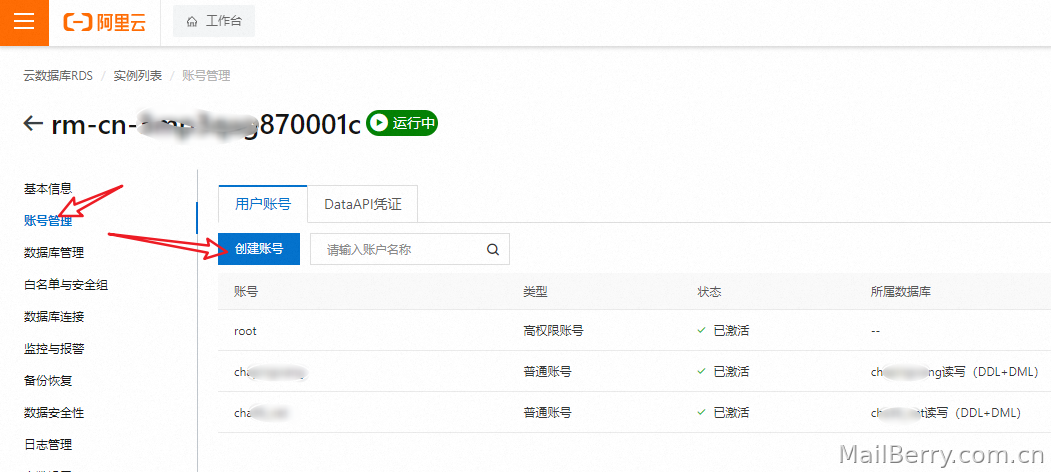This screenshot has height=472, width=1051.
Task: Click the instance ID title text
Action: (206, 124)
